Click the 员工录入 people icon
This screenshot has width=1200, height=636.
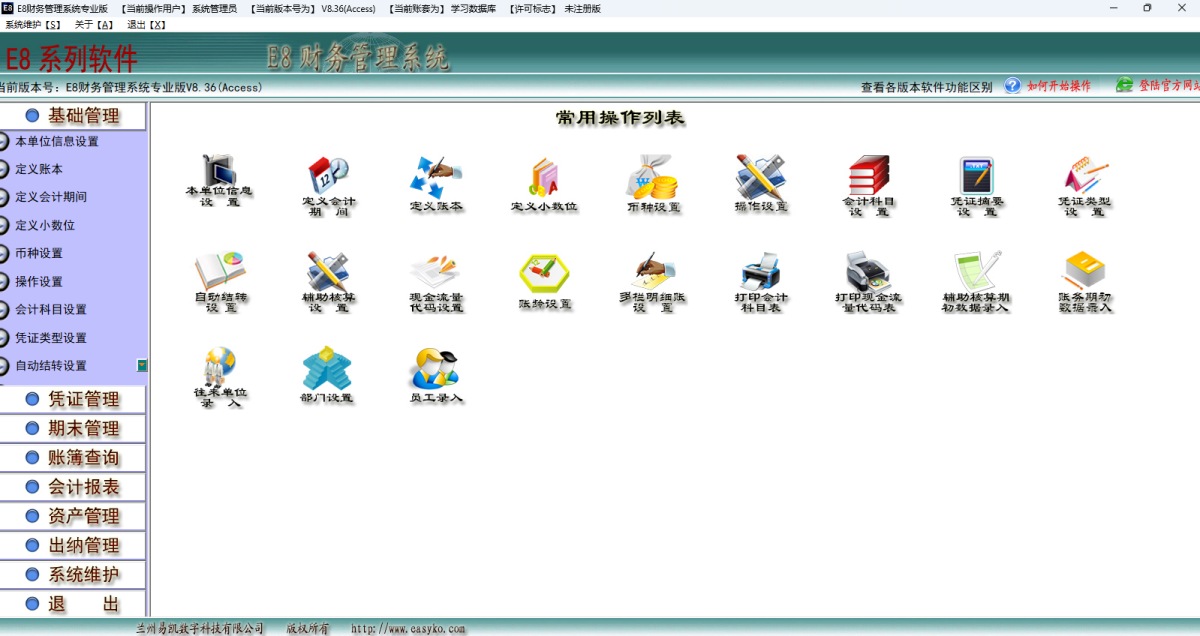435,369
